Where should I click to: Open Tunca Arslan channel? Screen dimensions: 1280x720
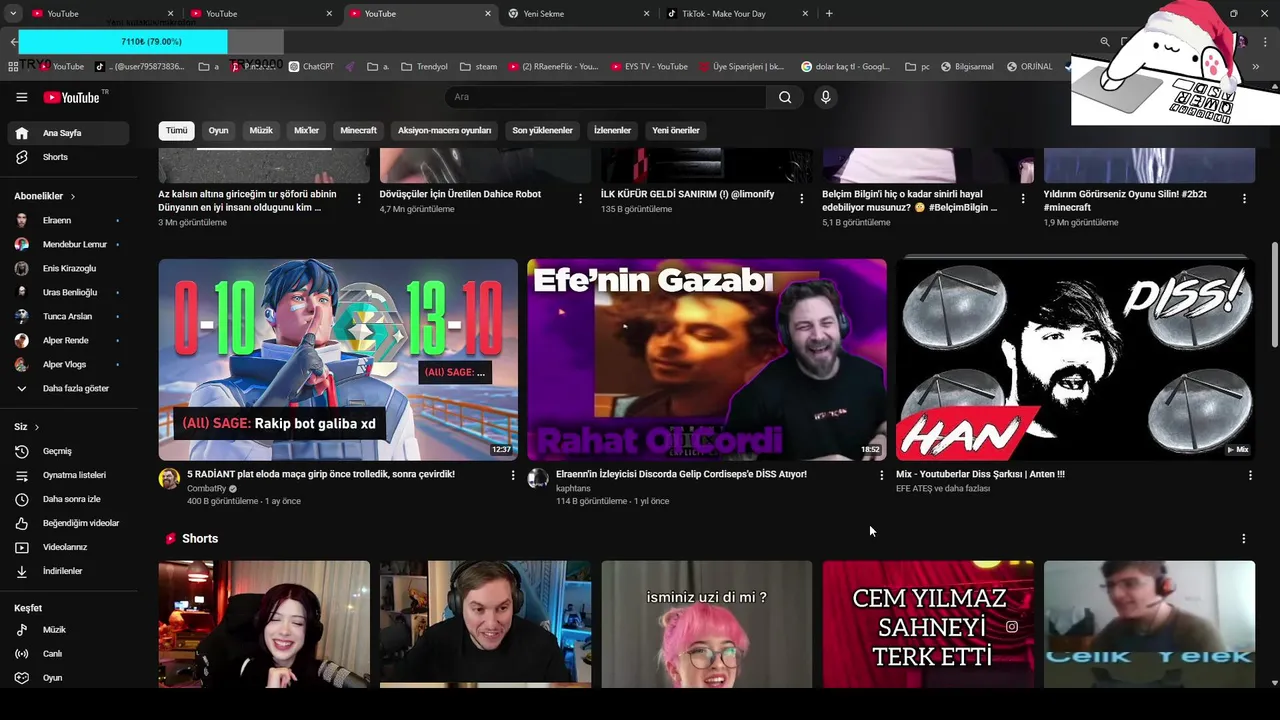tap(68, 316)
